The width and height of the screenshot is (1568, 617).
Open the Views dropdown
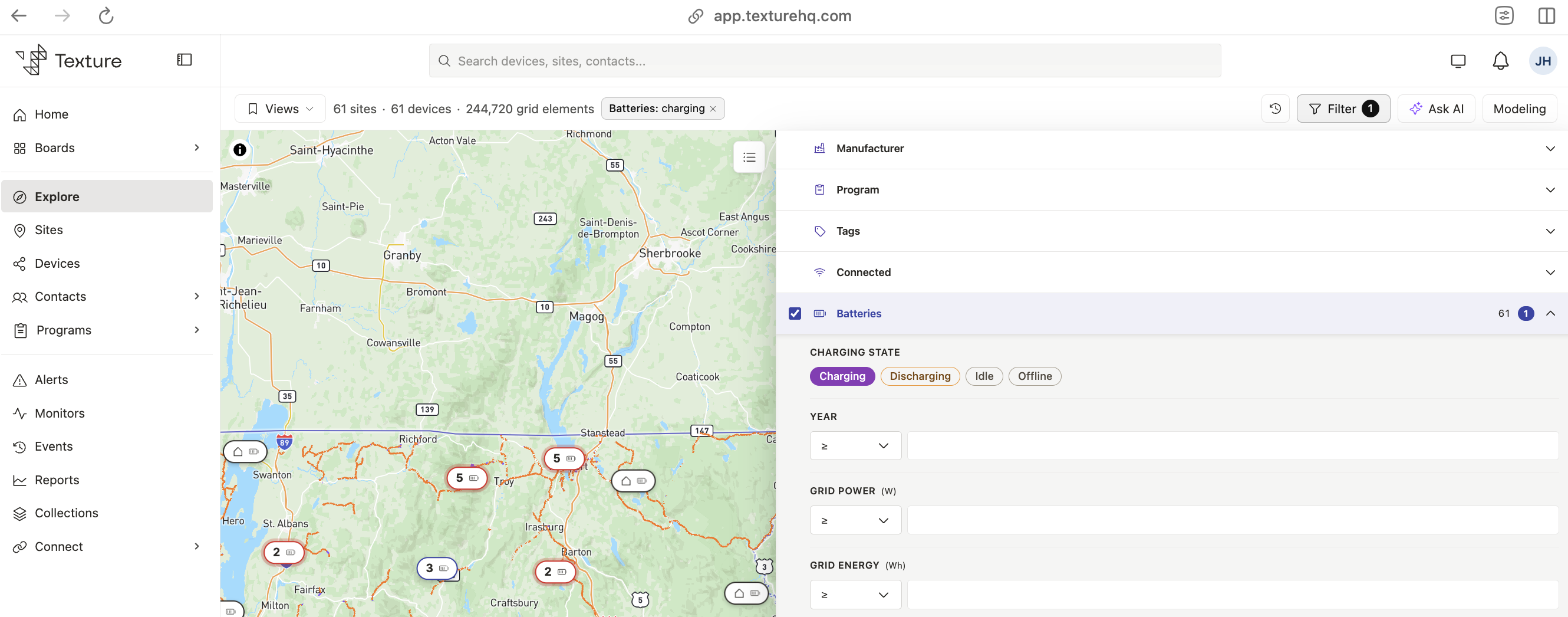[x=280, y=109]
